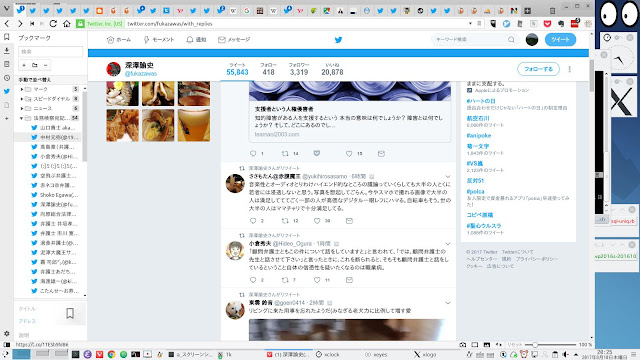This screenshot has width=640, height=360.
Task: Select the いいね 20,878 profile tab
Action: click(x=332, y=69)
